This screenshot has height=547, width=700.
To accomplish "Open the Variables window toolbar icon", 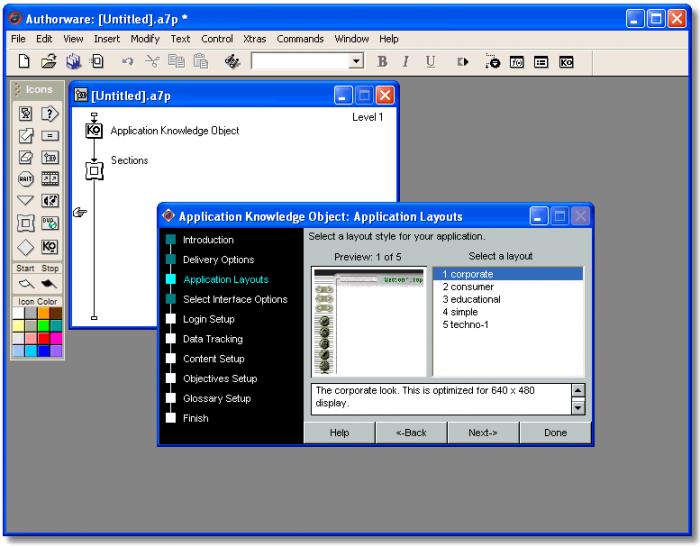I will (x=541, y=62).
